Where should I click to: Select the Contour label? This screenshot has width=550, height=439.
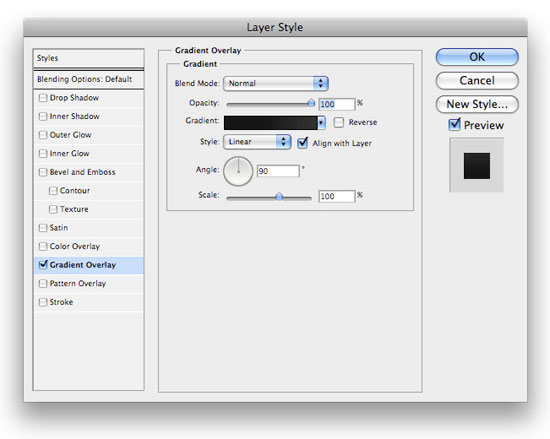[75, 190]
